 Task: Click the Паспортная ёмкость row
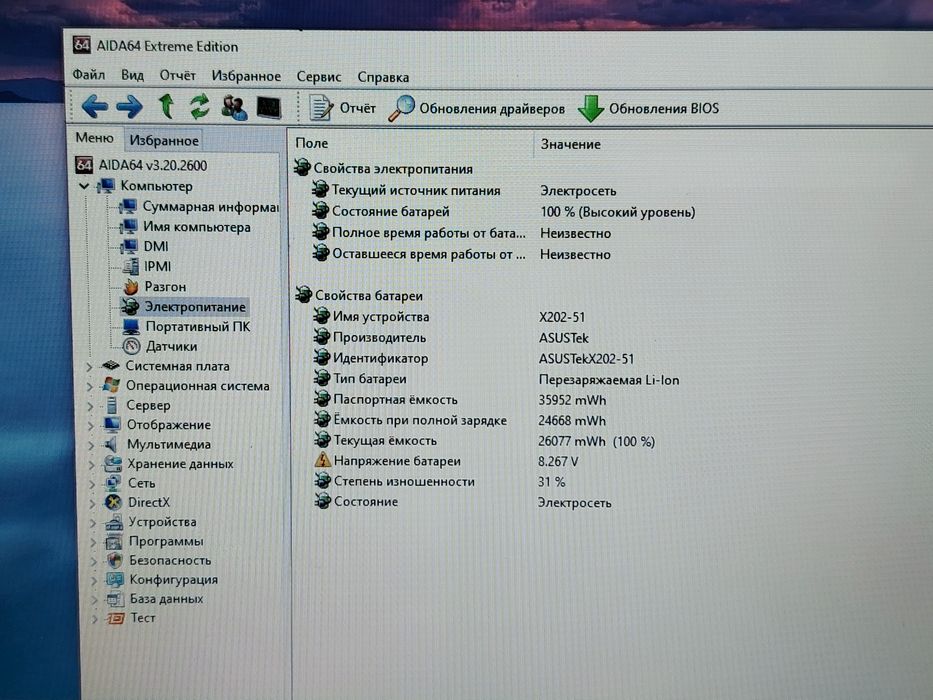coord(461,400)
